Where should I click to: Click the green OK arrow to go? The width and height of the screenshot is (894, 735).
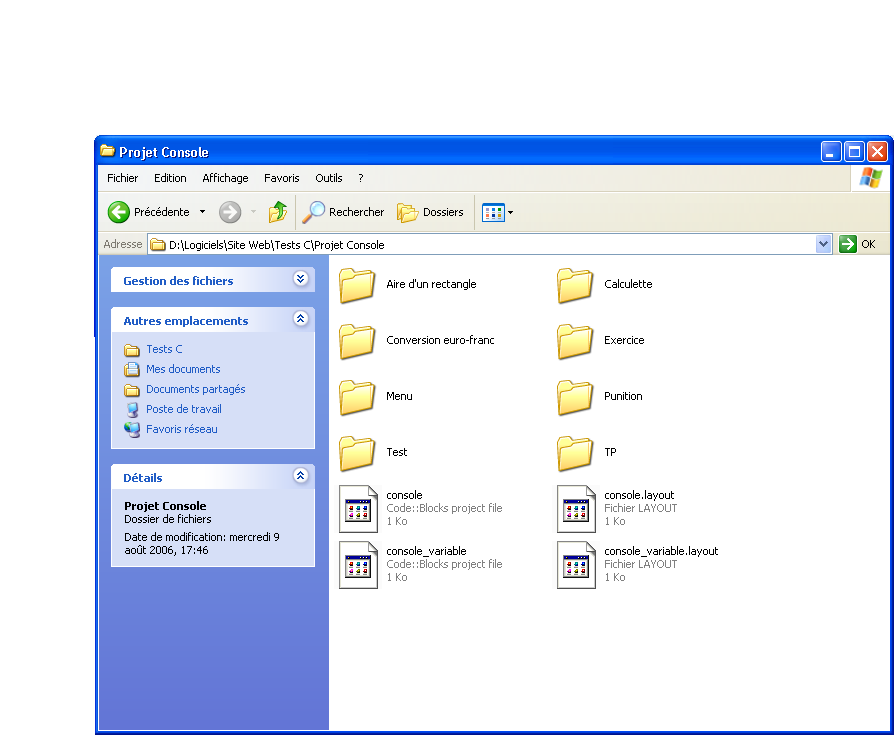pyautogui.click(x=848, y=243)
